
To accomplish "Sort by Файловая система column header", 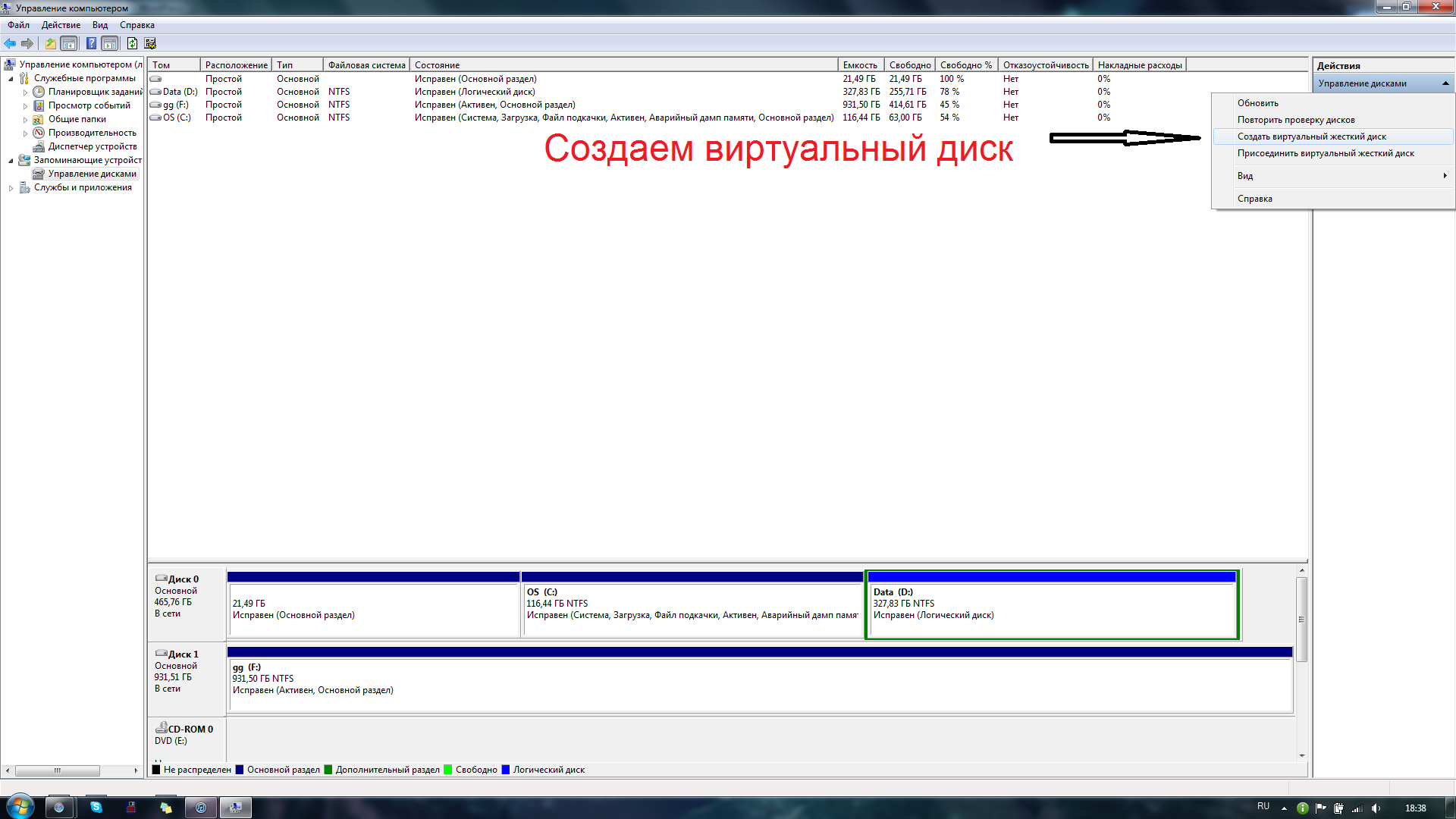I will [x=366, y=65].
